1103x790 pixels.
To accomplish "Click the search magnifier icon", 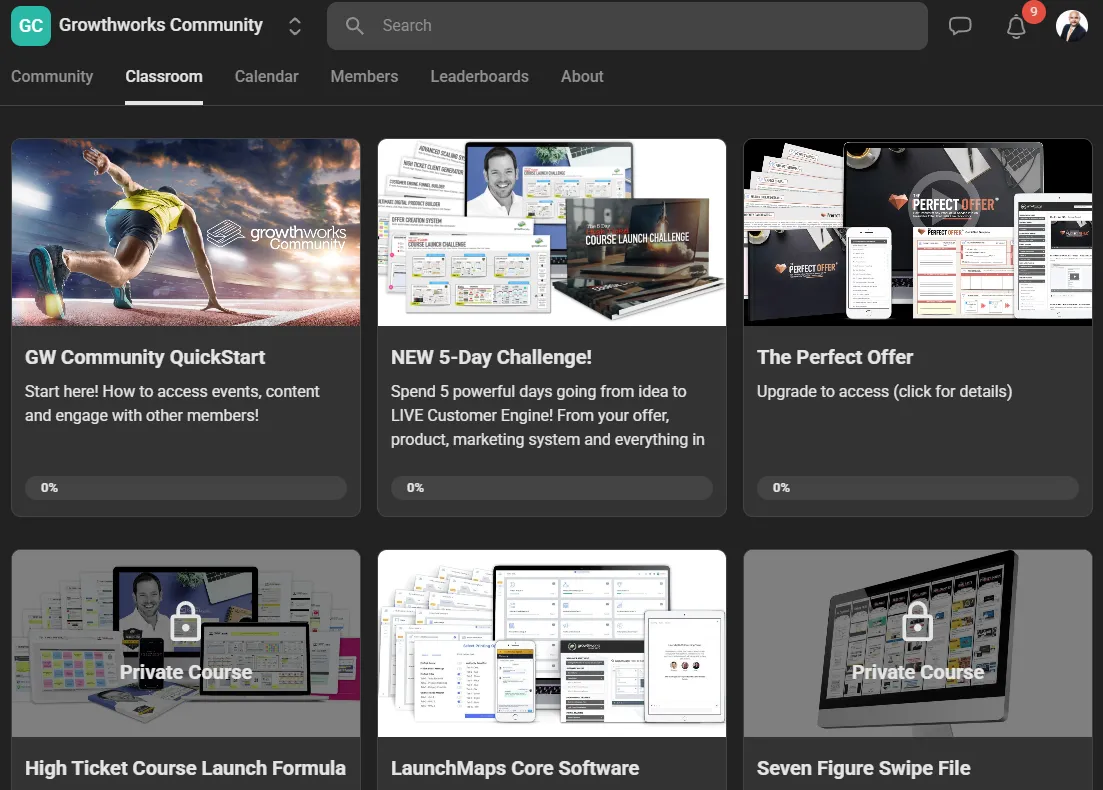I will tap(355, 26).
